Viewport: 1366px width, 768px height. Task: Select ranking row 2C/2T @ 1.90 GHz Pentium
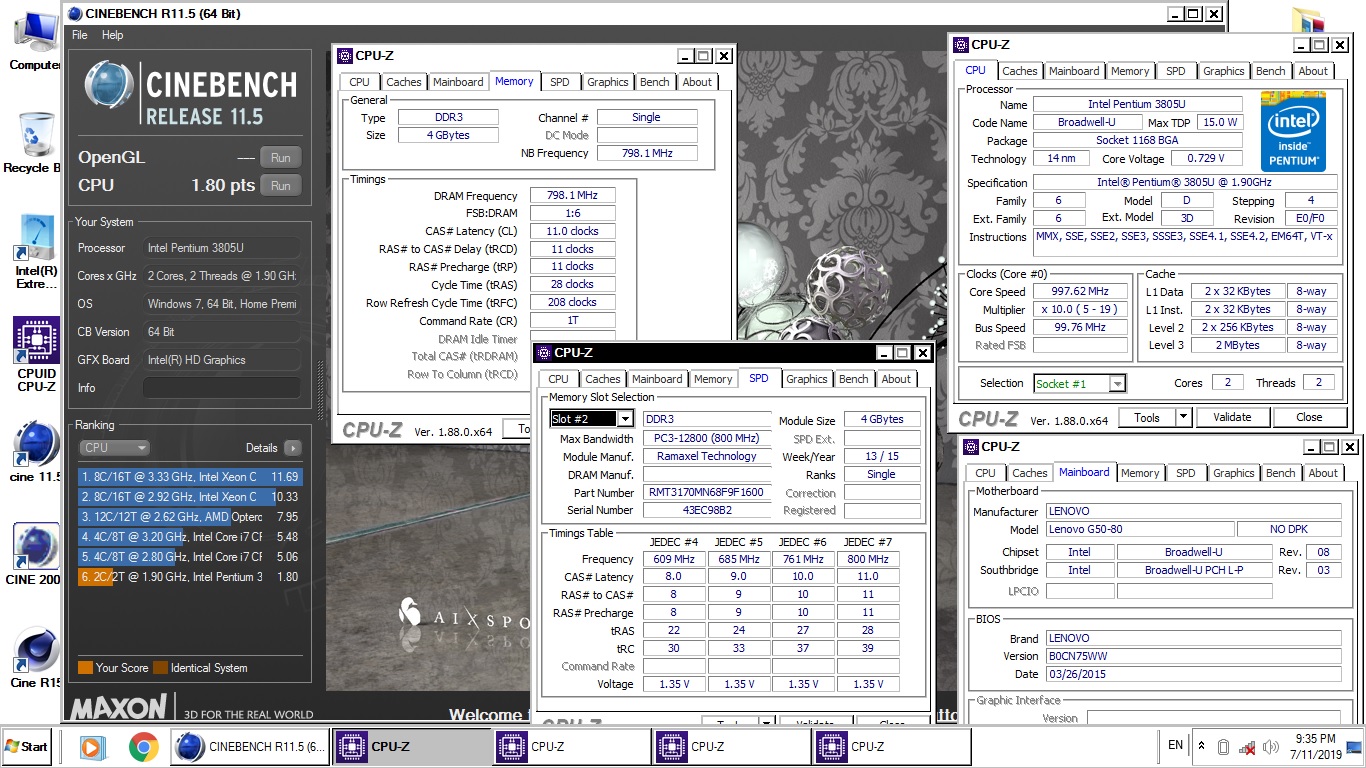[x=189, y=577]
